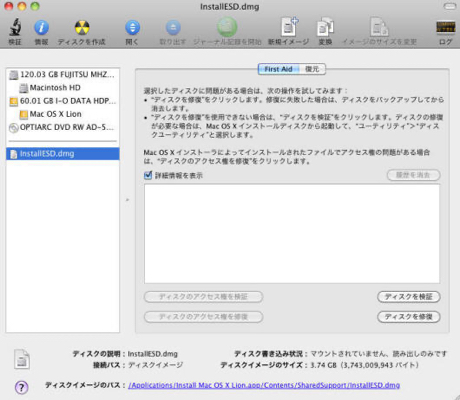
Task: Click inside the First Aid log text area
Action: (292, 234)
